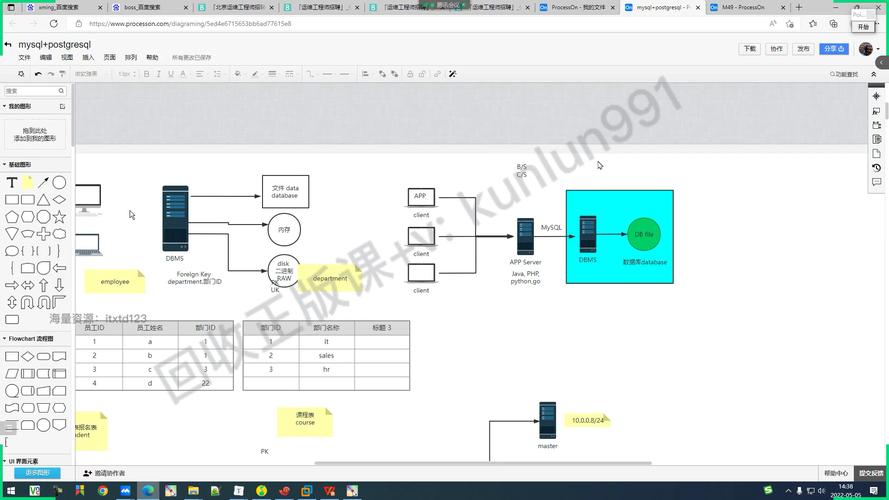
Task: Click the magic wand beautify icon
Action: point(452,74)
